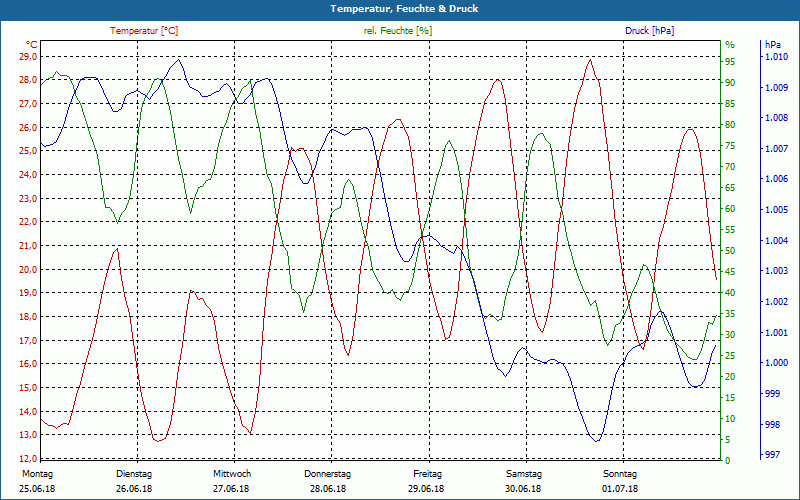800x500 pixels.
Task: Click the date '26.06.18'
Action: click(x=134, y=489)
